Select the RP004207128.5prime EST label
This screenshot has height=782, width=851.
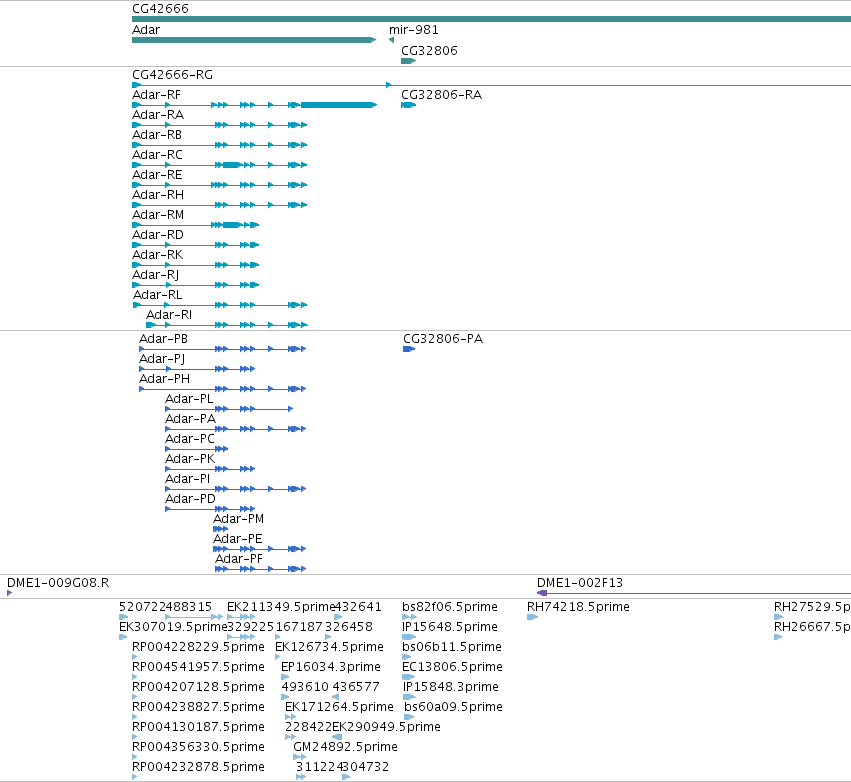click(198, 687)
